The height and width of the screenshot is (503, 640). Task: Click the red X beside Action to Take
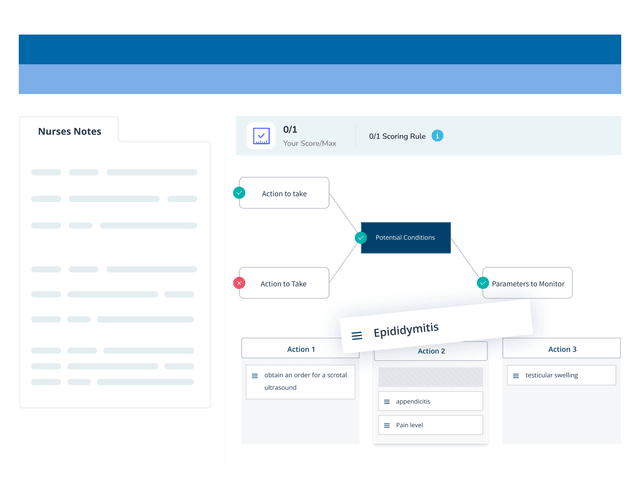click(x=239, y=283)
